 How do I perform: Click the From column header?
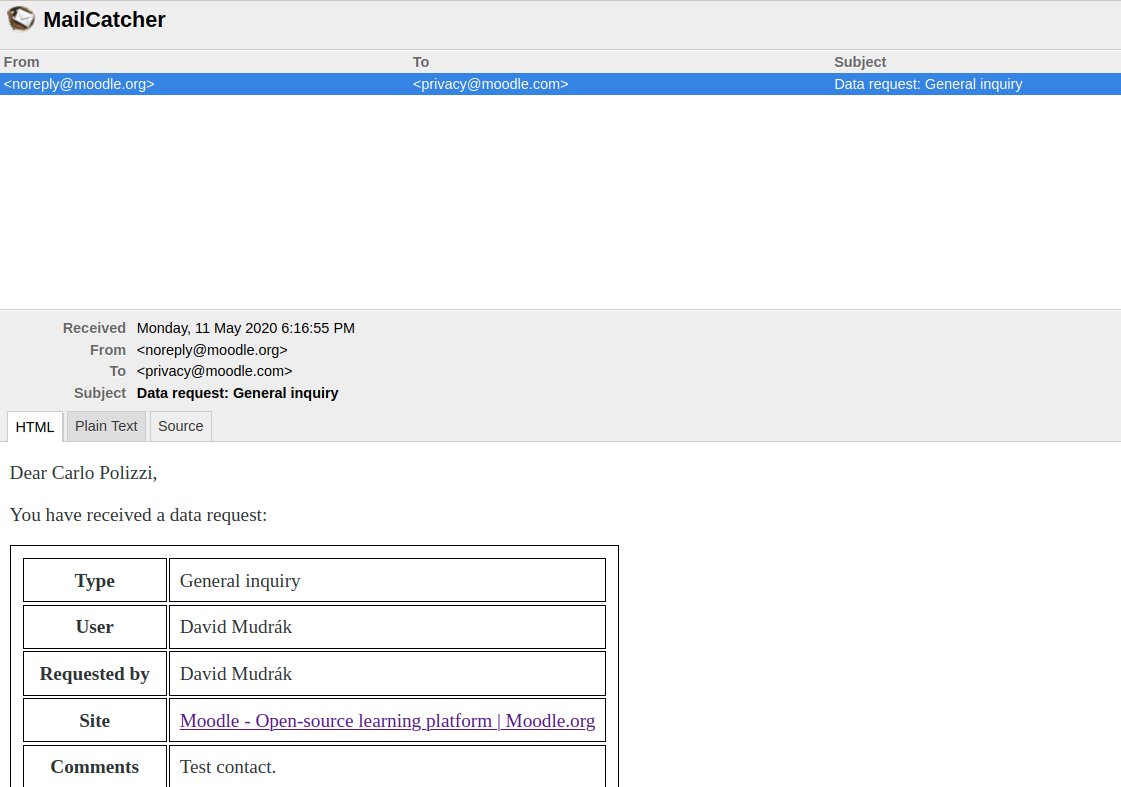pos(21,62)
